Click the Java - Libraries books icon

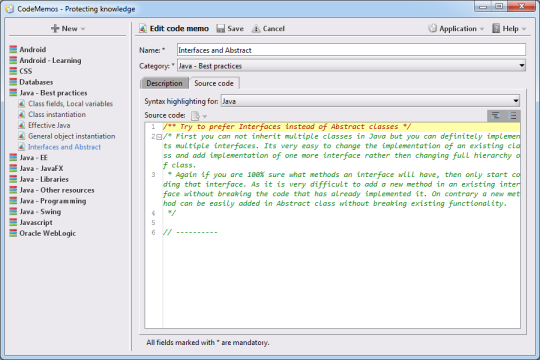click(x=13, y=179)
